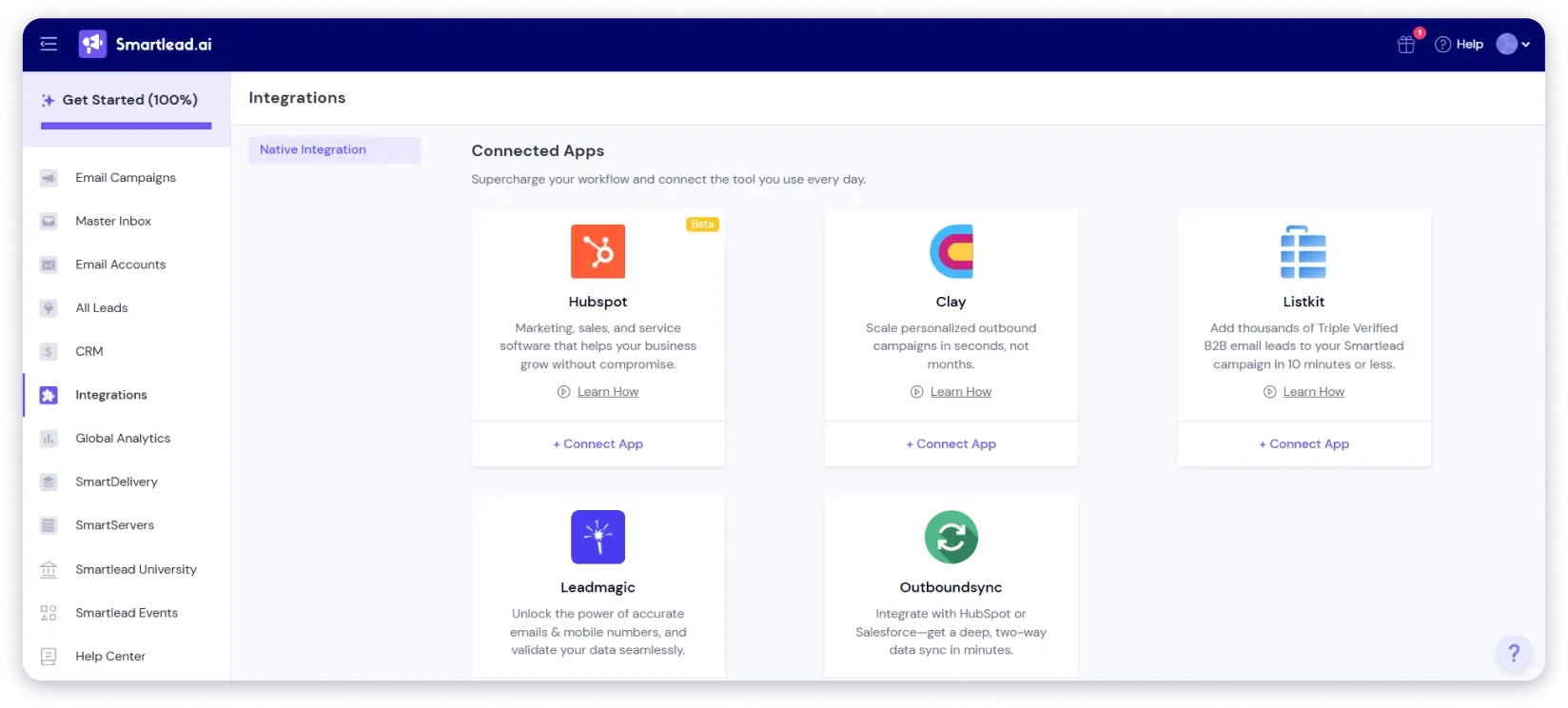Click the Leadmagic app logo
The height and width of the screenshot is (708, 1568).
pyautogui.click(x=598, y=537)
